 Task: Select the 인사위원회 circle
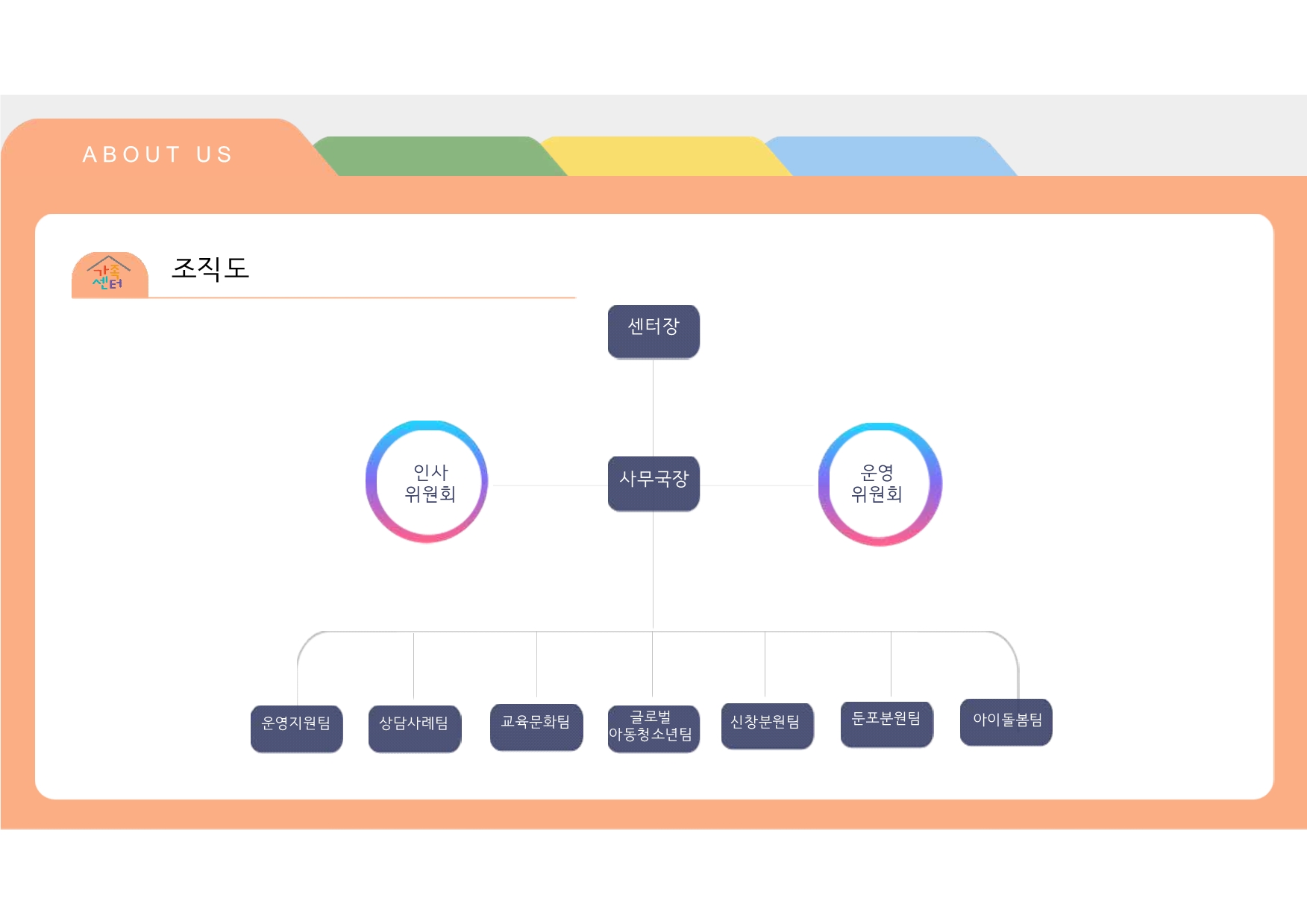pyautogui.click(x=427, y=483)
